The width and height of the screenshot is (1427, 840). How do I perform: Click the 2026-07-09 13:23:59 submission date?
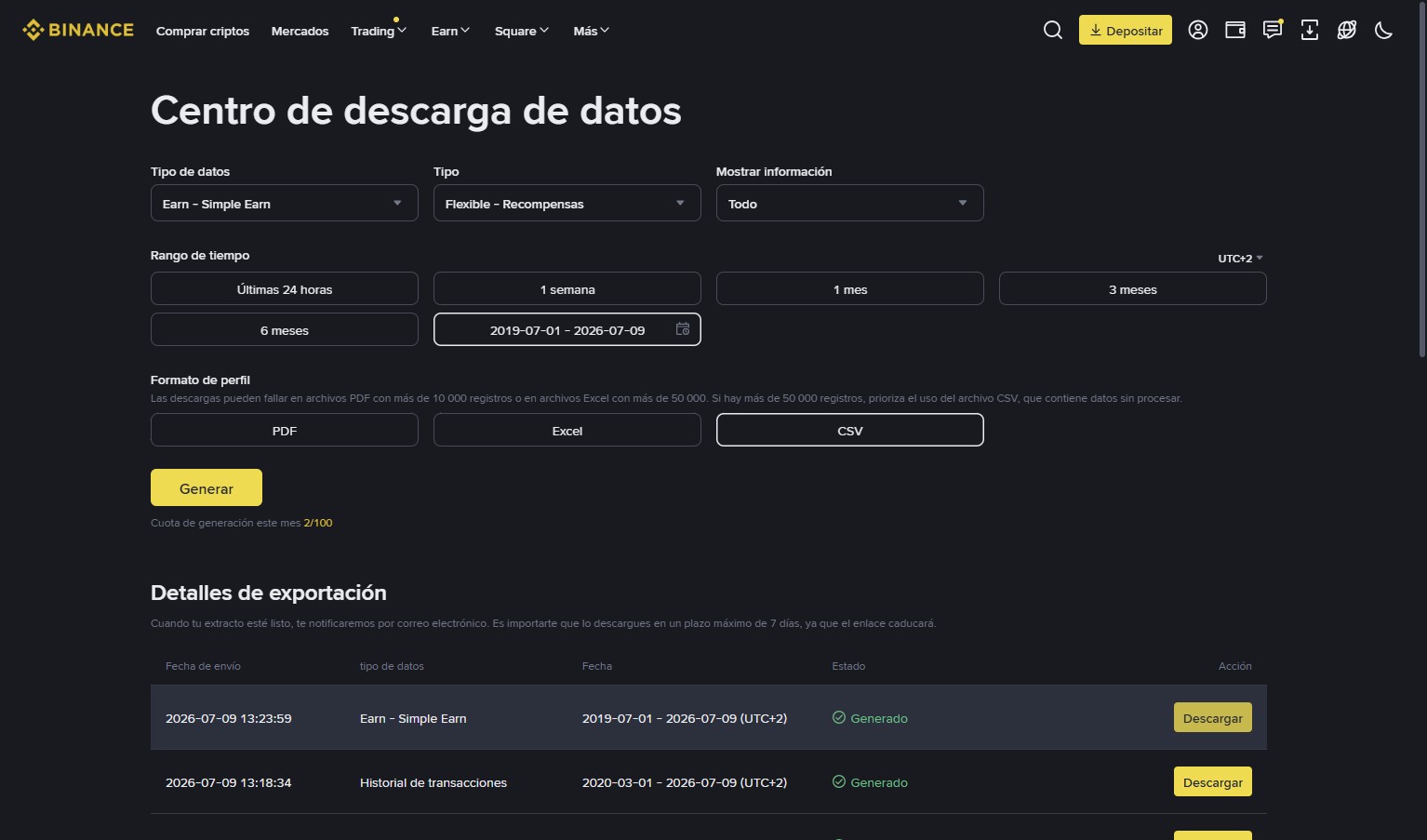[x=229, y=718]
